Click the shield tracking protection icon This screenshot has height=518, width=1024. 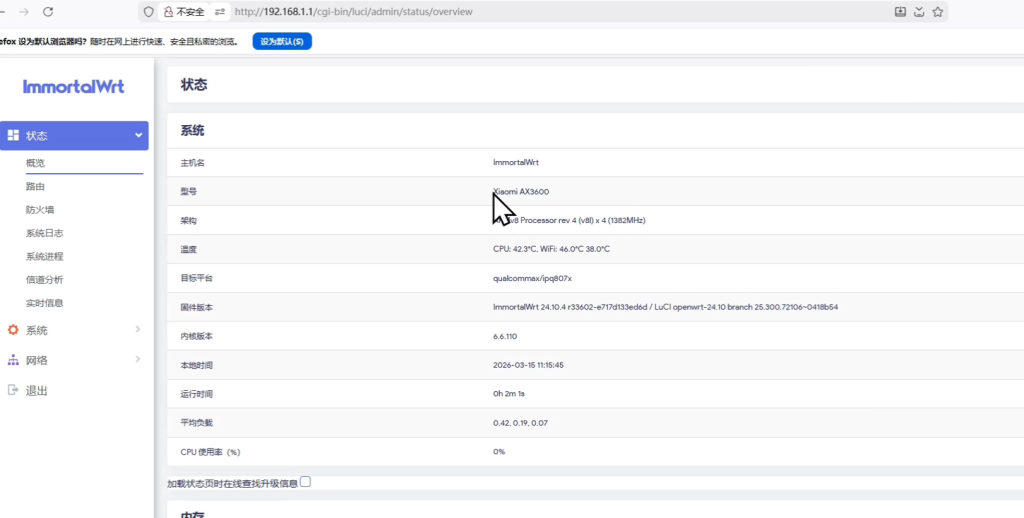149,12
